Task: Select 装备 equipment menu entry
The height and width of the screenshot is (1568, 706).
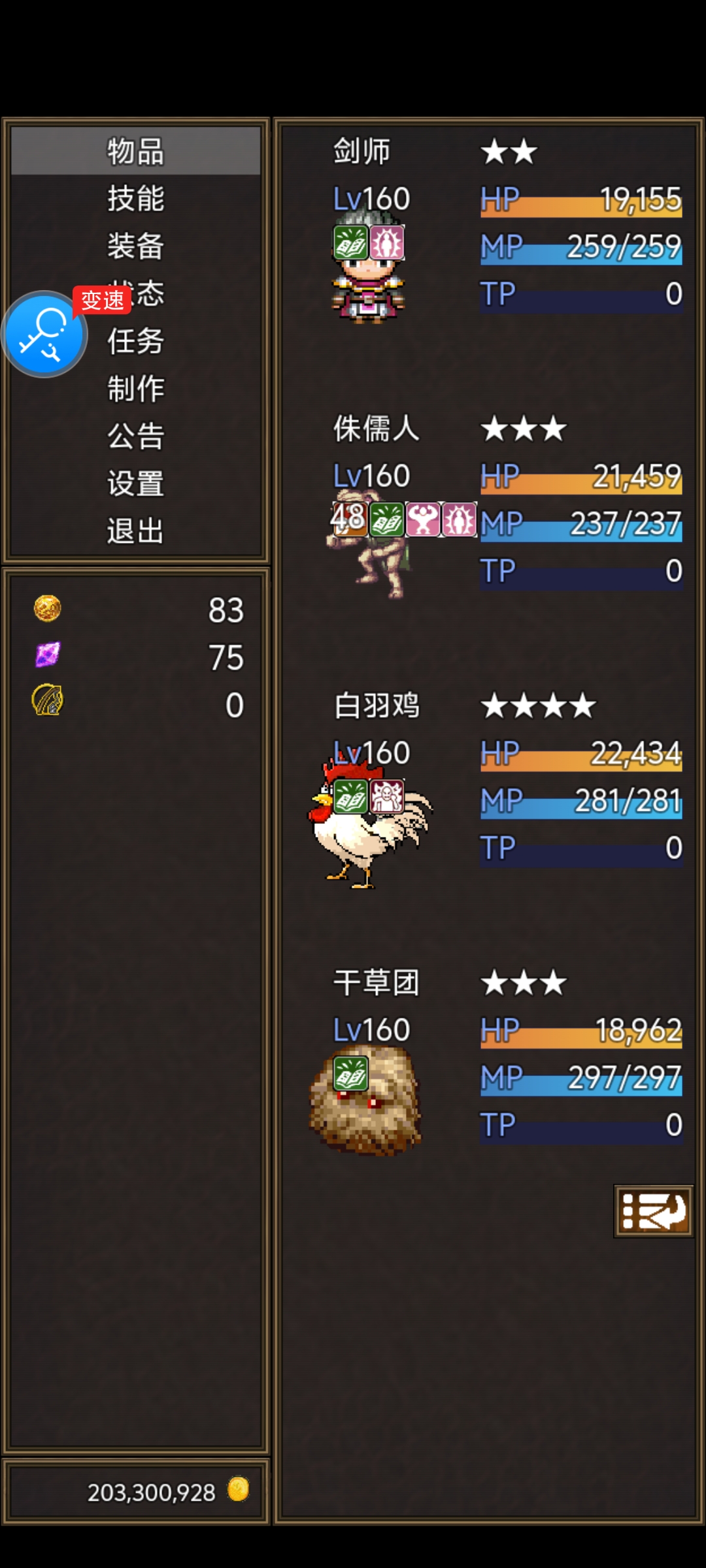Action: (136, 246)
